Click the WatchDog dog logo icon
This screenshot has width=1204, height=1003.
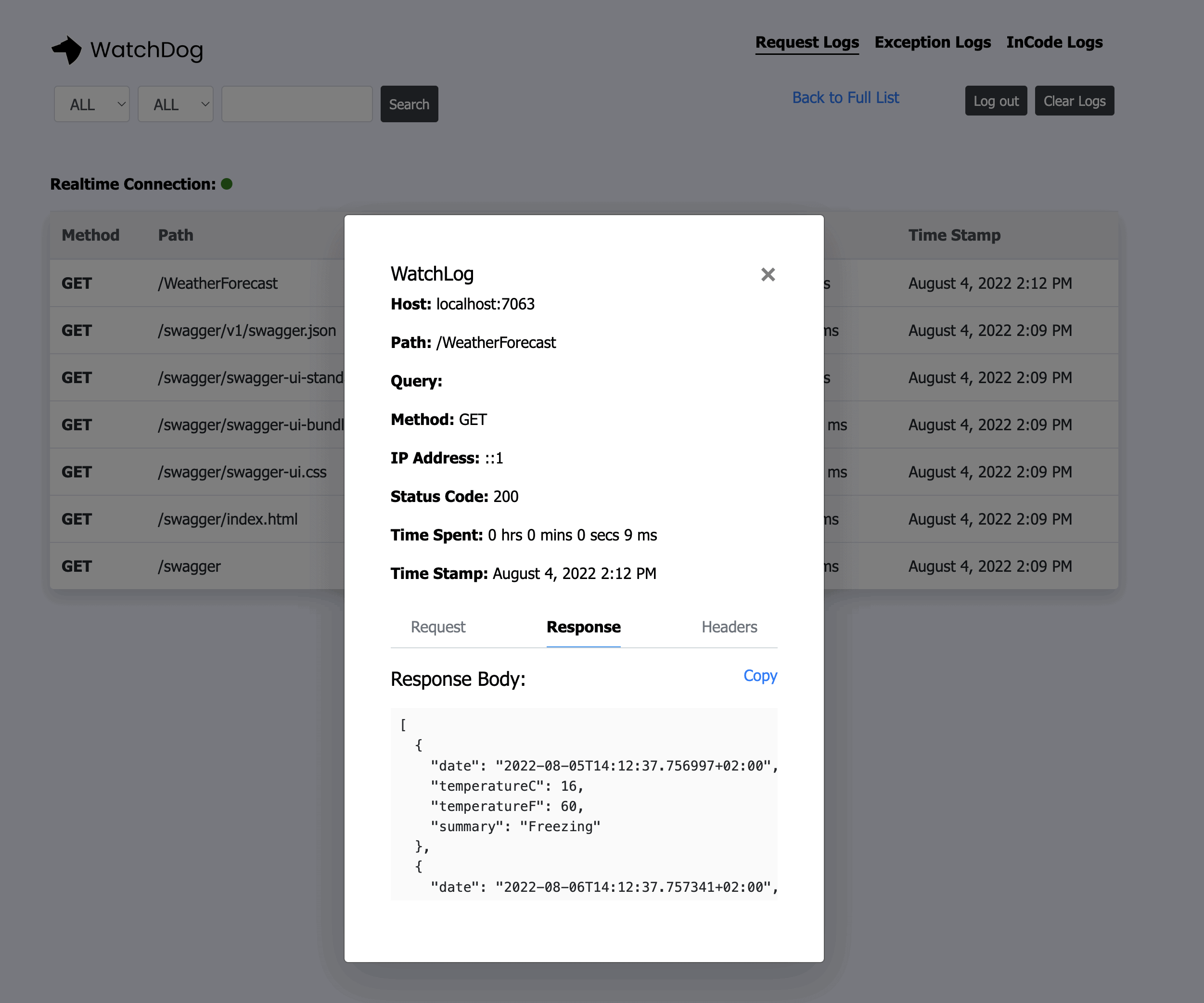pyautogui.click(x=67, y=50)
